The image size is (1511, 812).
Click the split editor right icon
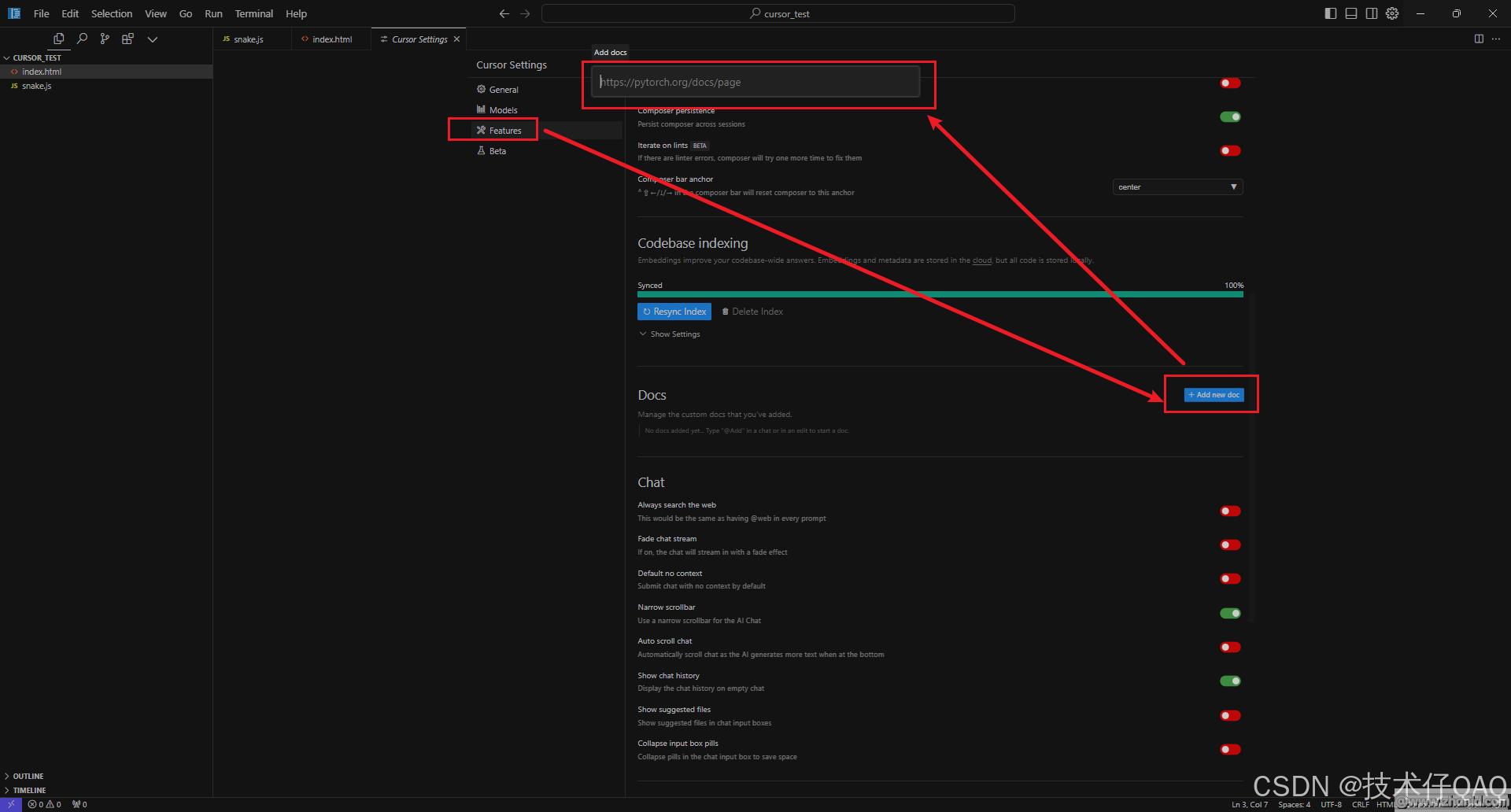(x=1479, y=39)
